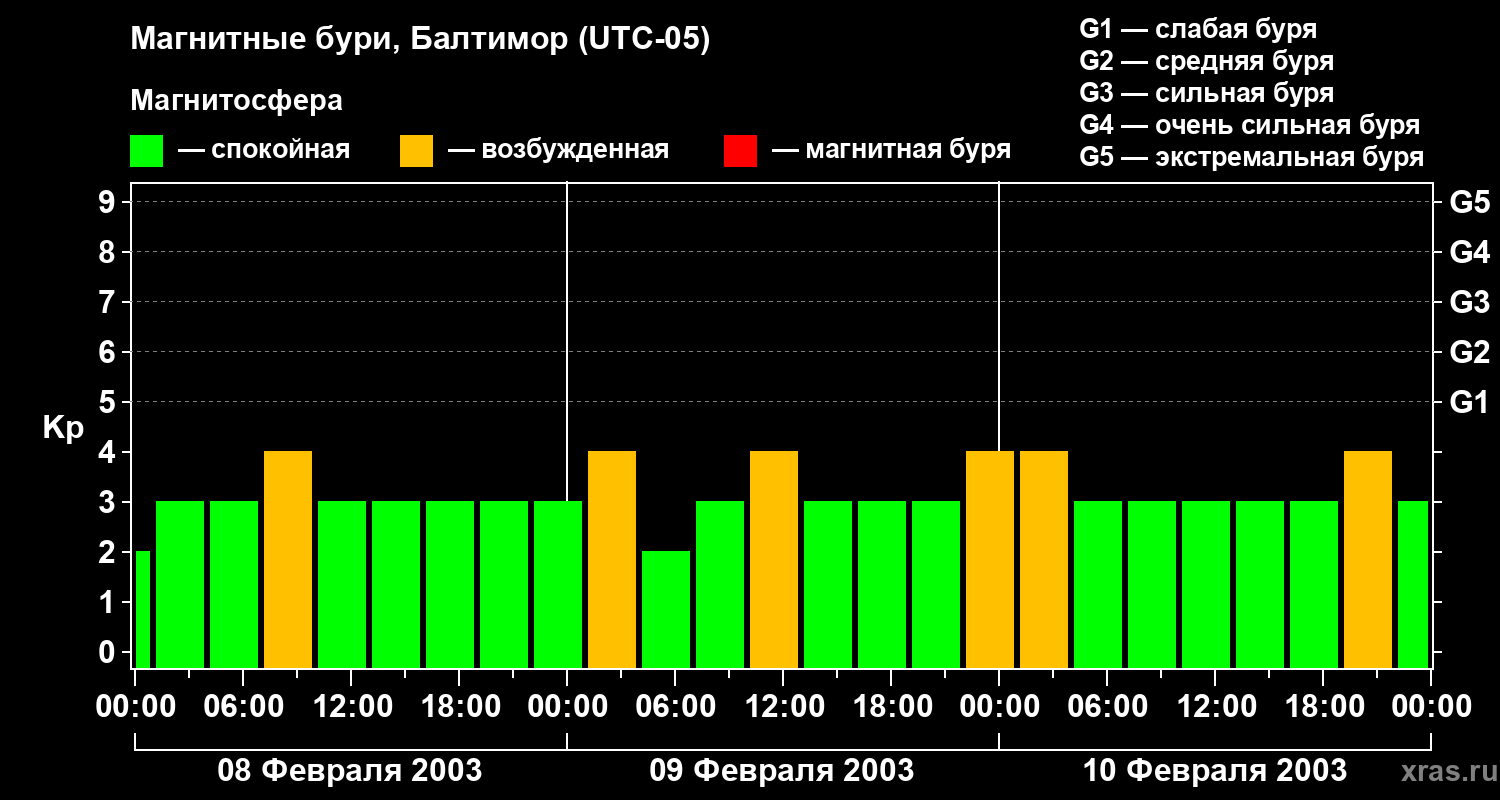Click the orange 'возбужденная' legend swatch
The image size is (1500, 800).
pyautogui.click(x=416, y=151)
